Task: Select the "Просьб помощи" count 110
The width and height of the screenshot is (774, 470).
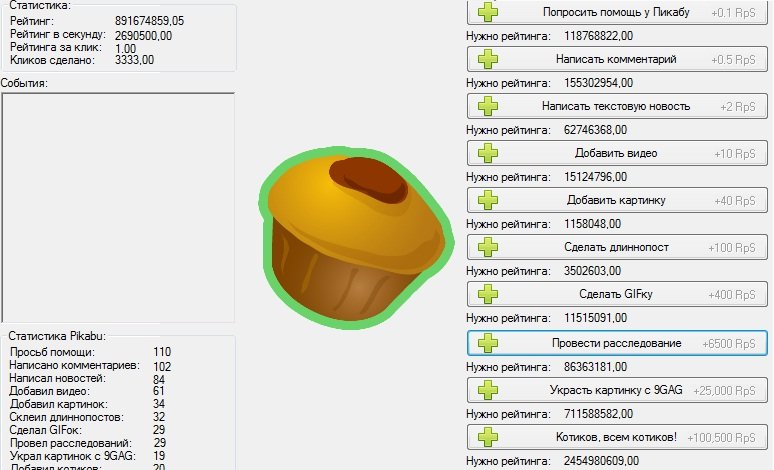Action: click(163, 352)
